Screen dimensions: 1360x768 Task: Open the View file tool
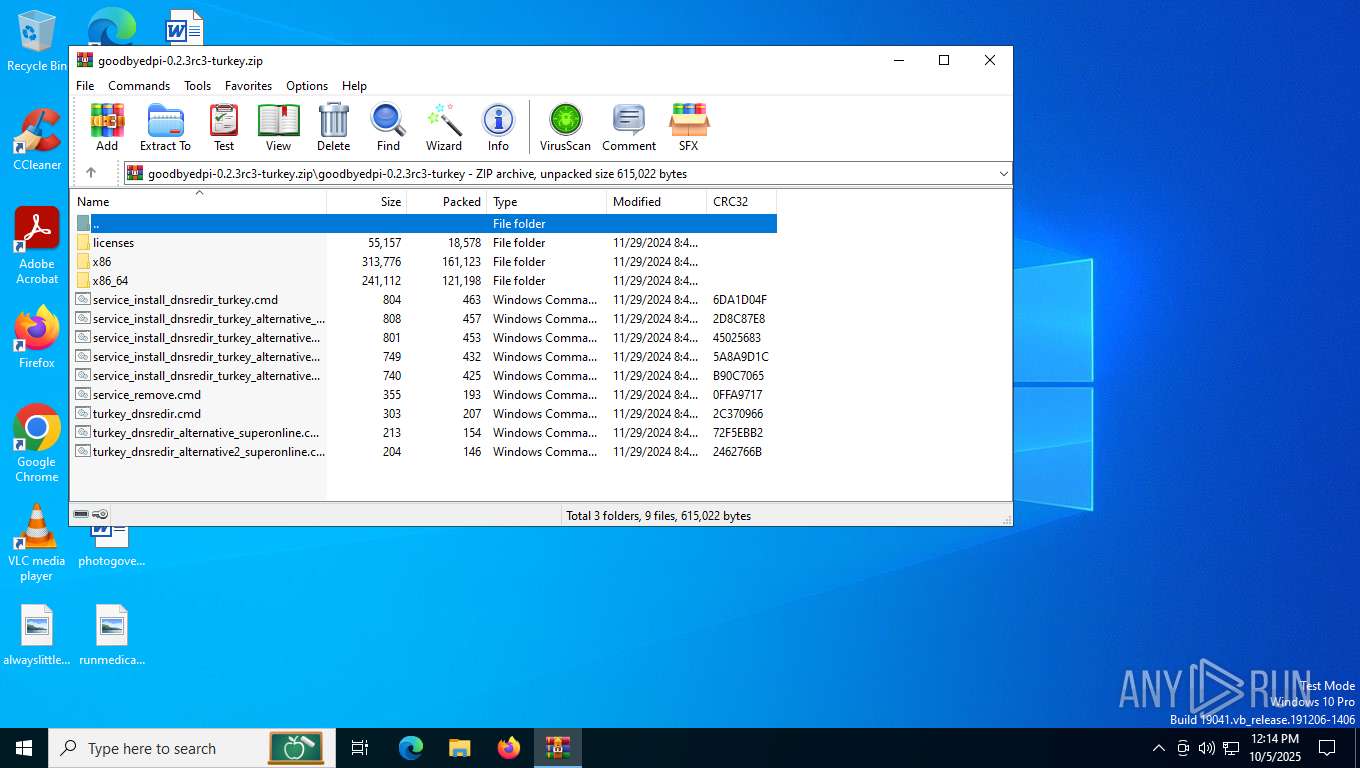click(278, 127)
